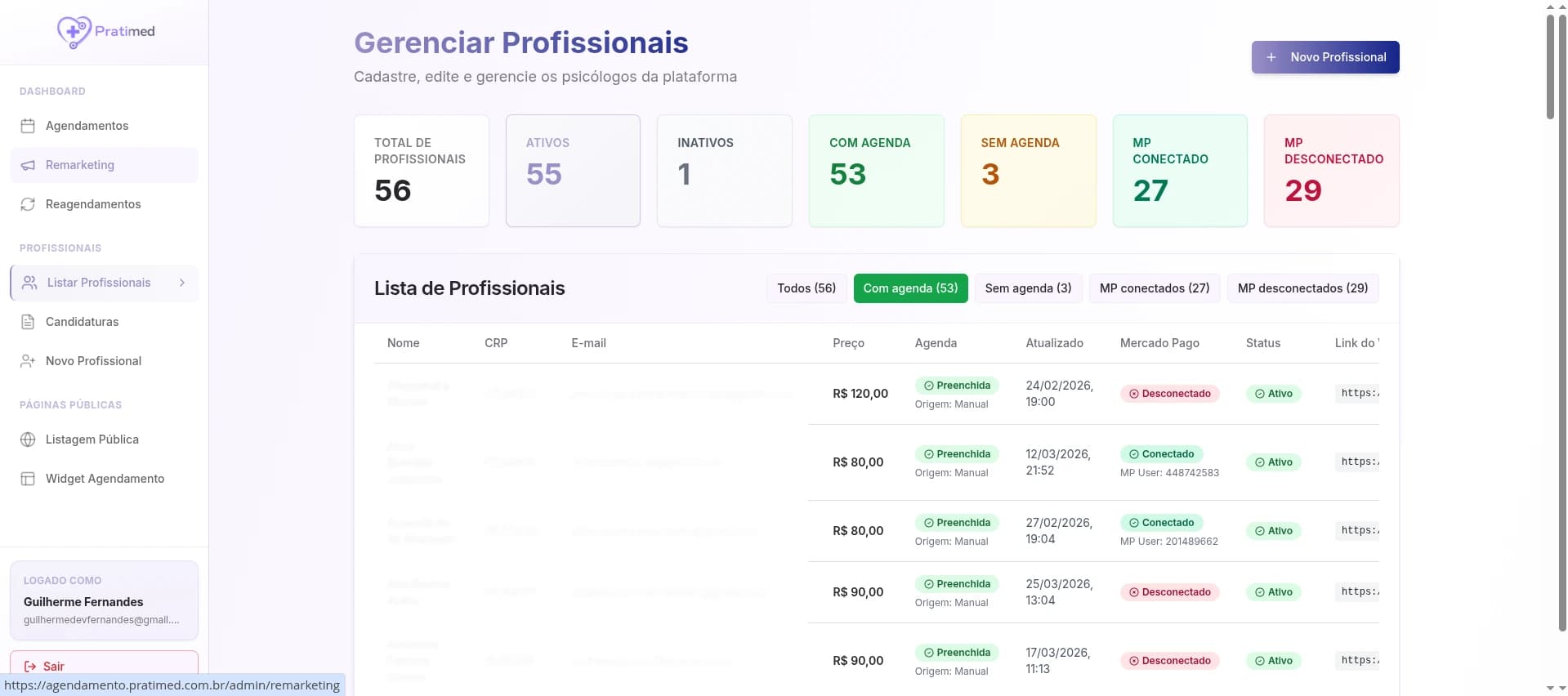Click the Pratimed heart logo
Viewport: 1568px width, 696px height.
tap(74, 32)
